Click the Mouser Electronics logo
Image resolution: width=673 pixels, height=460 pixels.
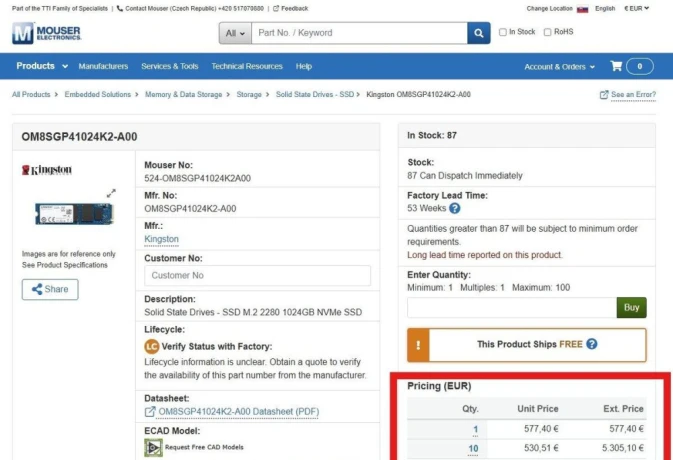tap(46, 33)
